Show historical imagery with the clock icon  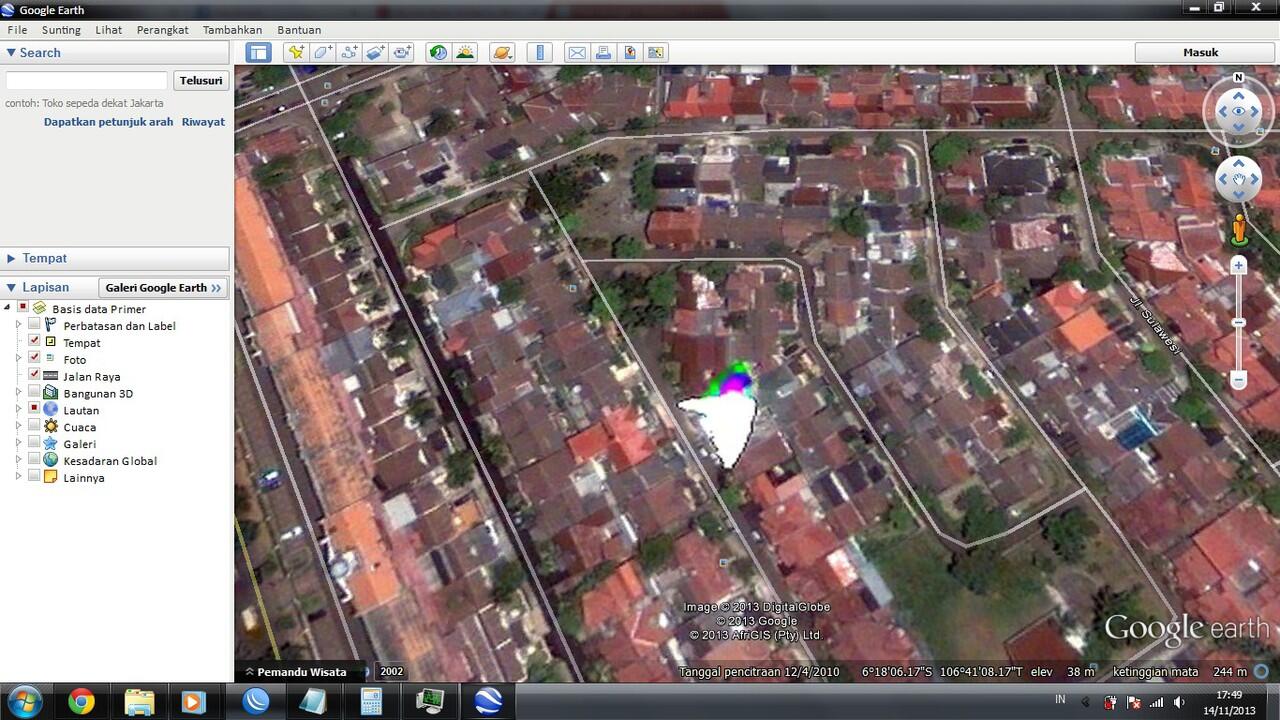tap(438, 53)
